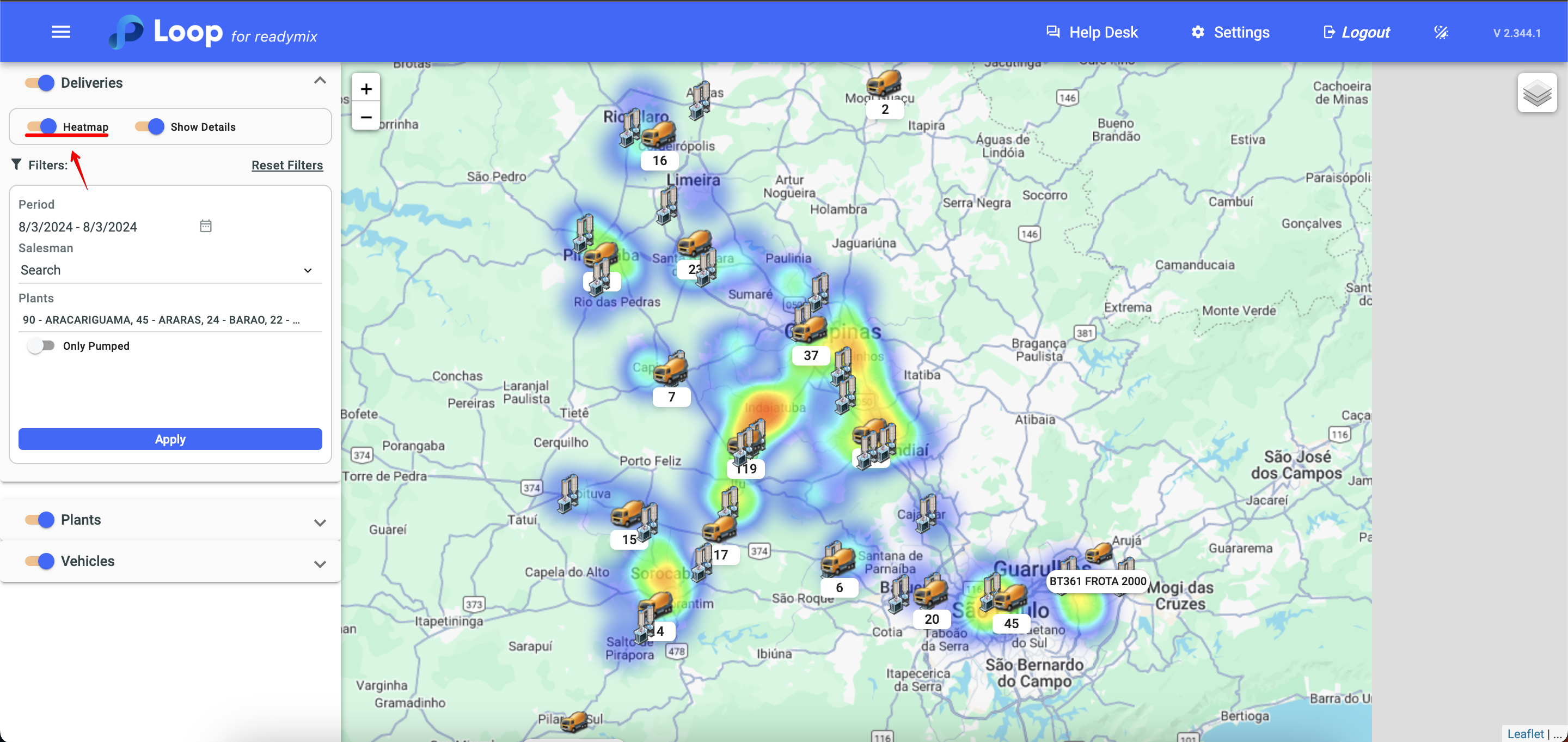Enable the Only Pumped toggle
The width and height of the screenshot is (1568, 742).
pyautogui.click(x=41, y=346)
